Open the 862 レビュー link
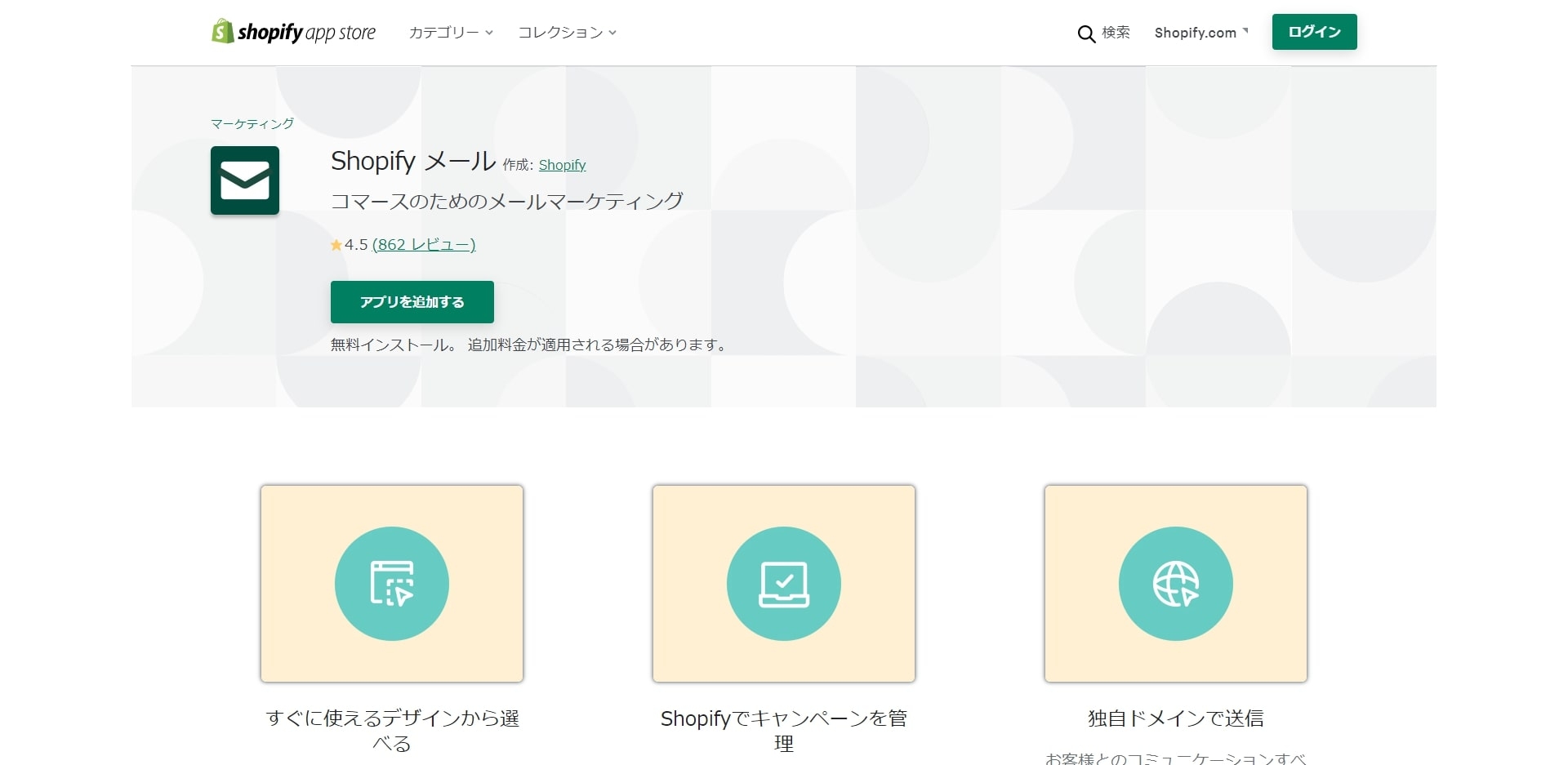The width and height of the screenshot is (1568, 765). 423,245
